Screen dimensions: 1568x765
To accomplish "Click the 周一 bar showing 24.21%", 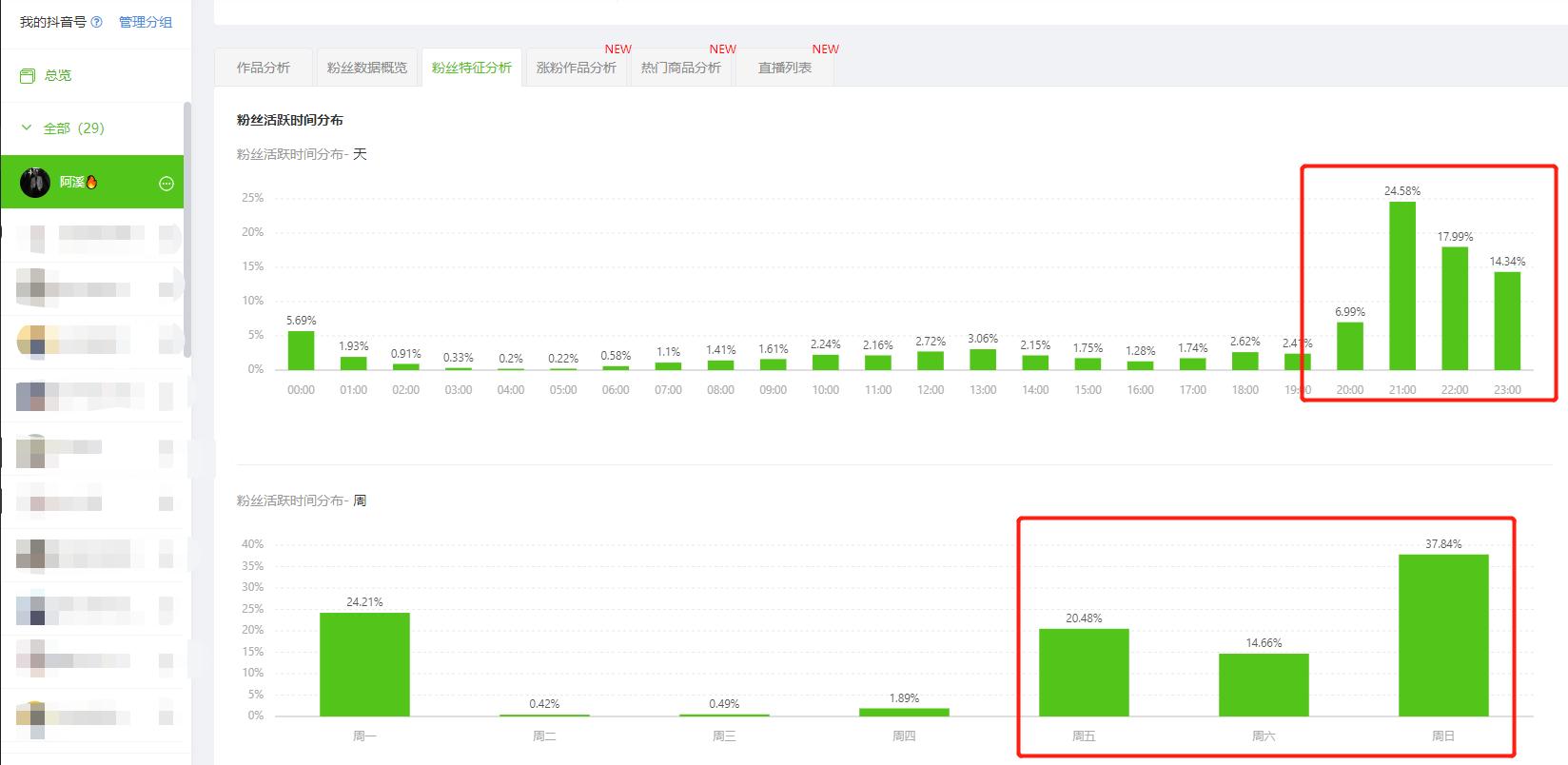I will tap(364, 664).
